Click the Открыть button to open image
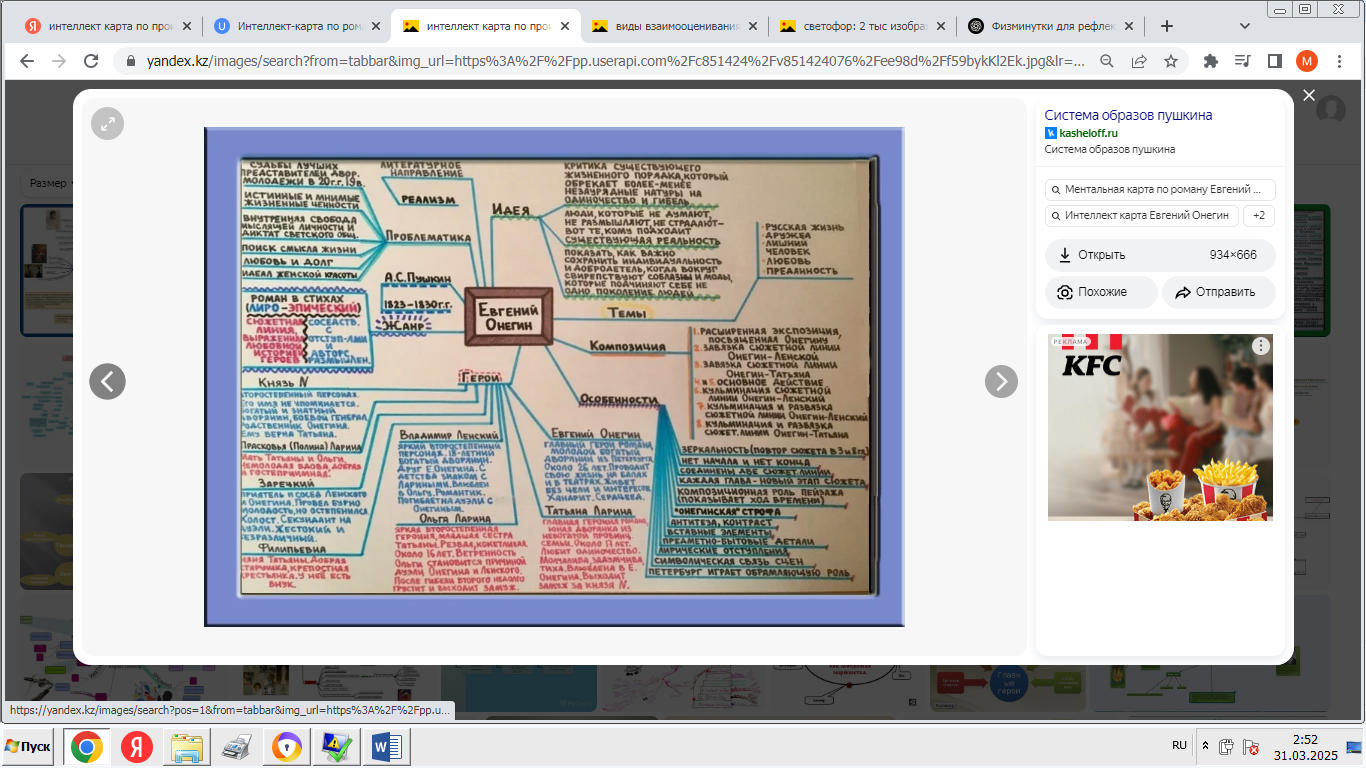1366x768 pixels. 1160,255
